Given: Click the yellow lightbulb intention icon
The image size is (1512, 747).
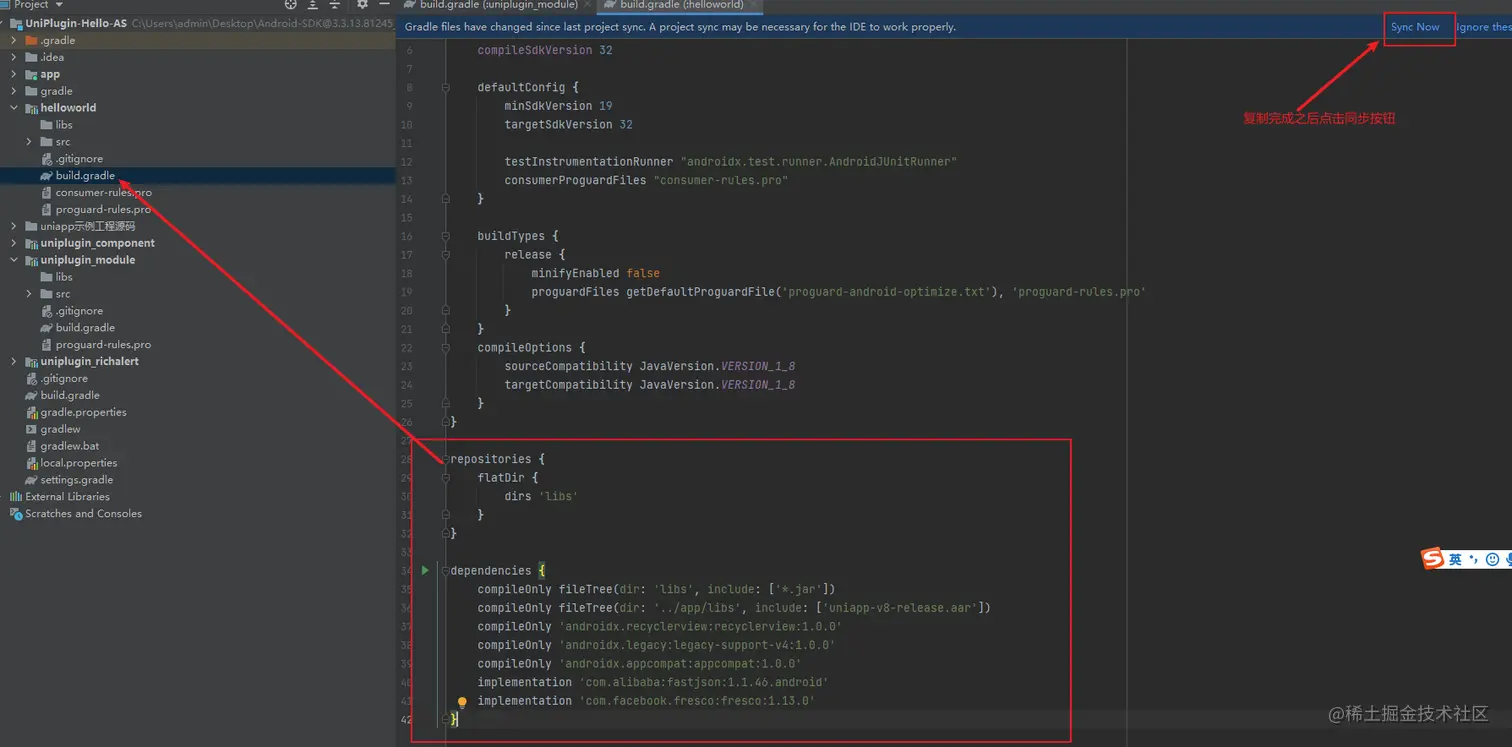Looking at the screenshot, I should [462, 703].
